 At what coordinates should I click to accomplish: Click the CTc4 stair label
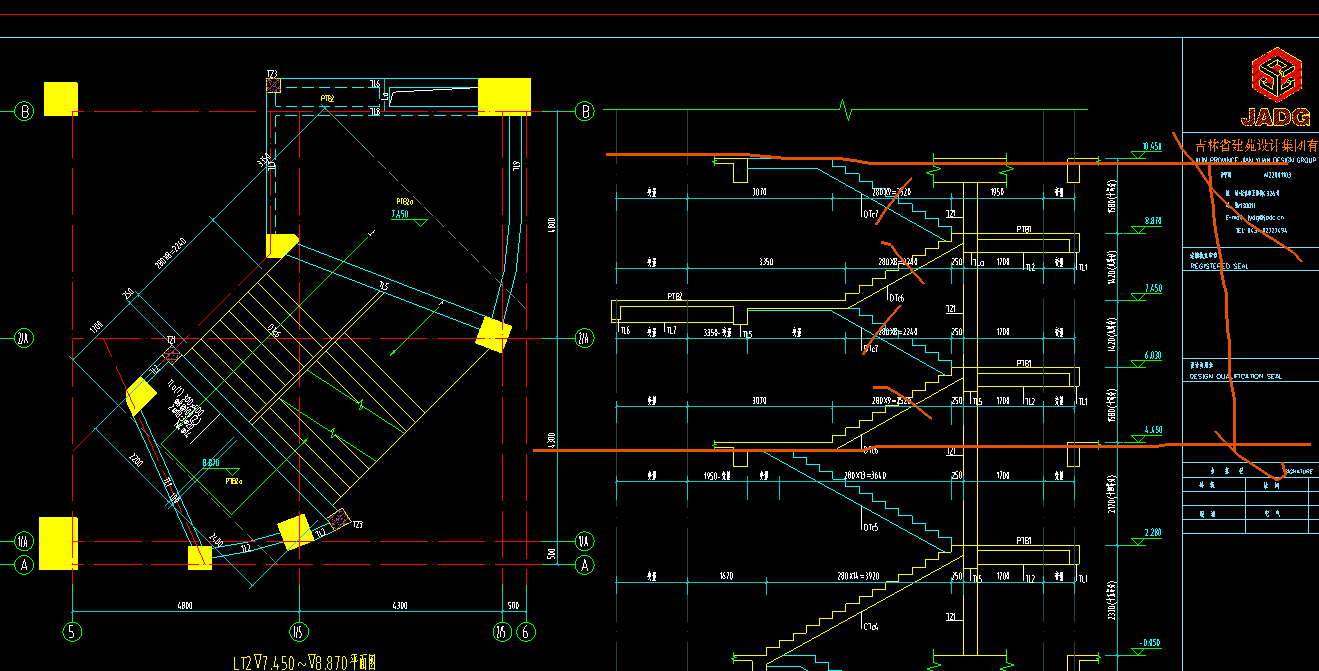click(871, 627)
